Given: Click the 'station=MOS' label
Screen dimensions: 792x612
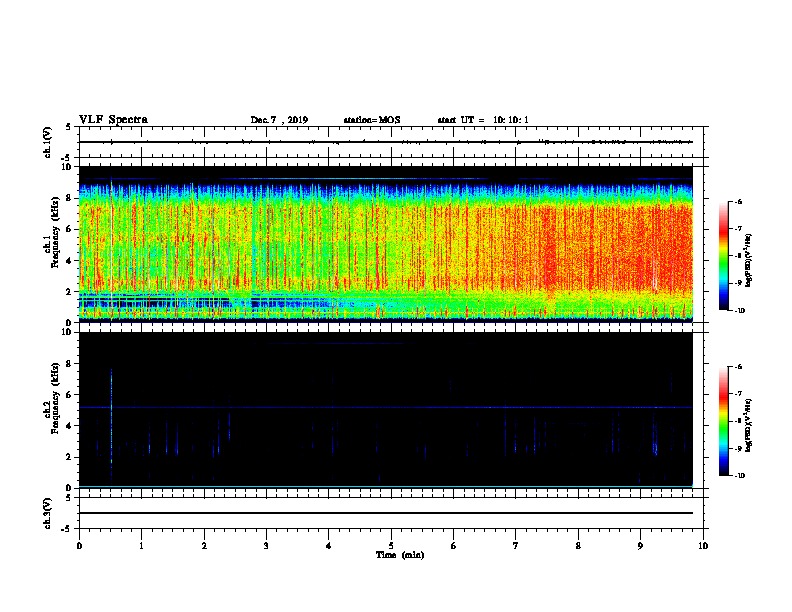Looking at the screenshot, I should tap(372, 120).
